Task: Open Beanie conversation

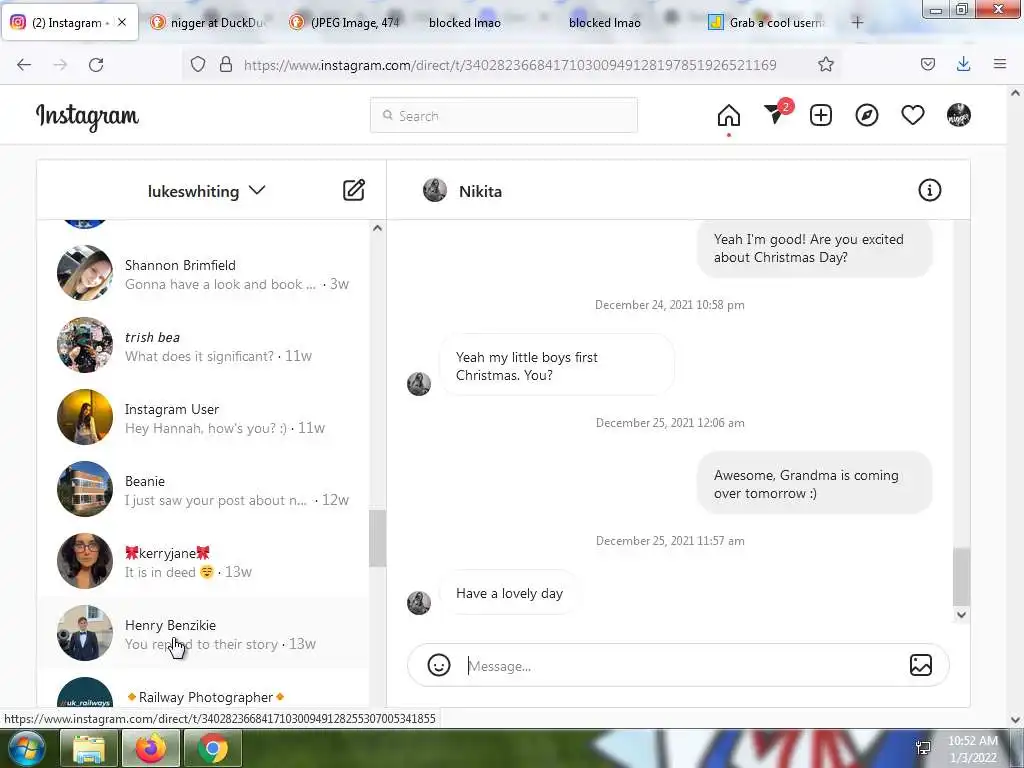Action: (202, 489)
